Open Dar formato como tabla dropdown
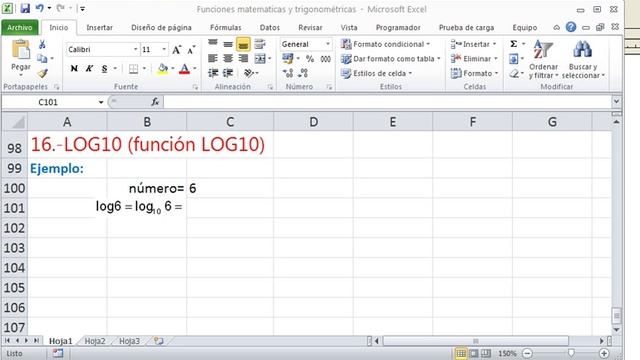This screenshot has width=640, height=360. click(391, 59)
